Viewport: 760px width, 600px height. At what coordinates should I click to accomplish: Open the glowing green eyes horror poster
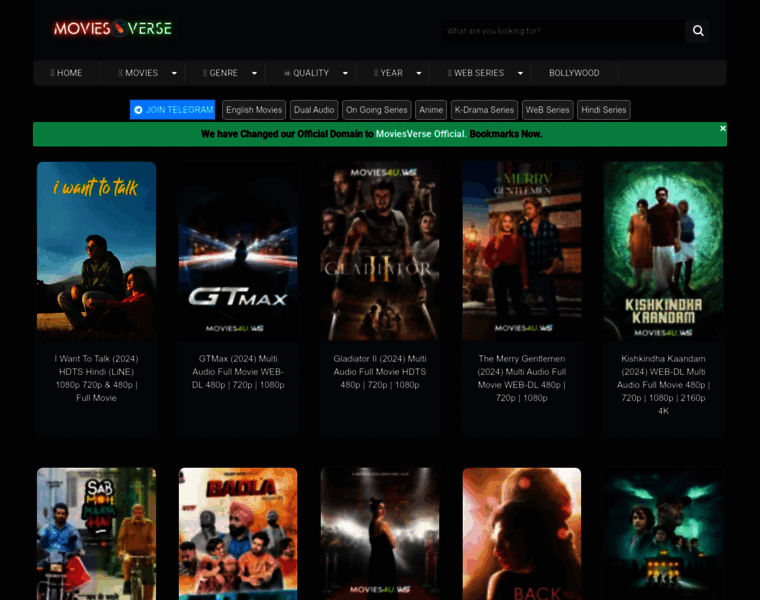pyautogui.click(x=663, y=534)
